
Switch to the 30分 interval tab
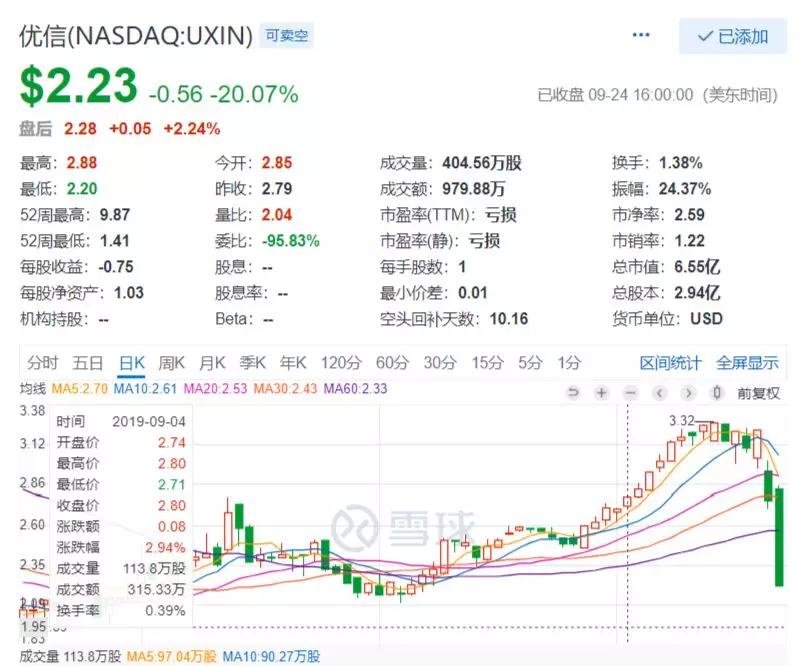tap(440, 363)
